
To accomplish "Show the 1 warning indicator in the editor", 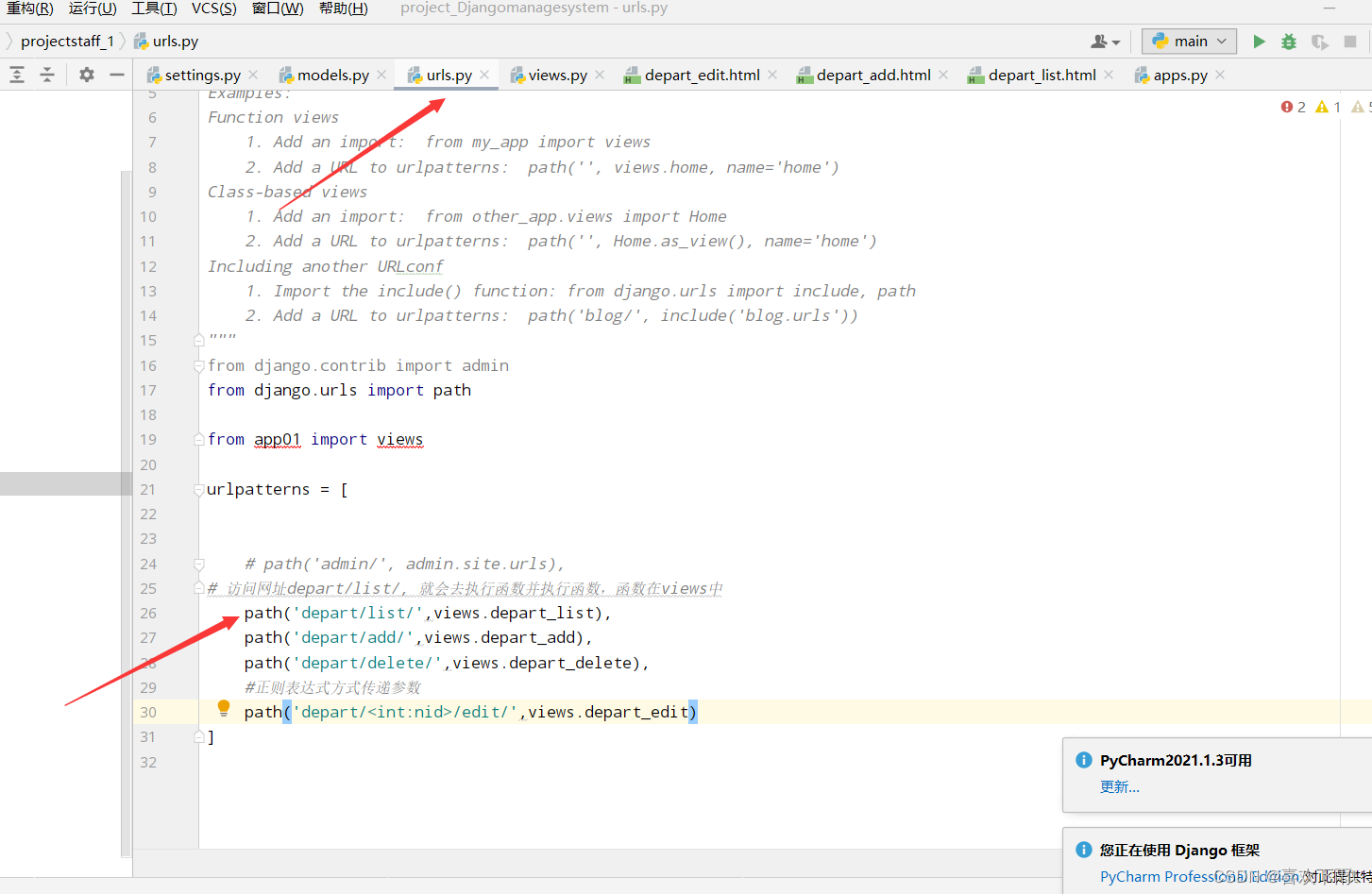I will point(1329,108).
